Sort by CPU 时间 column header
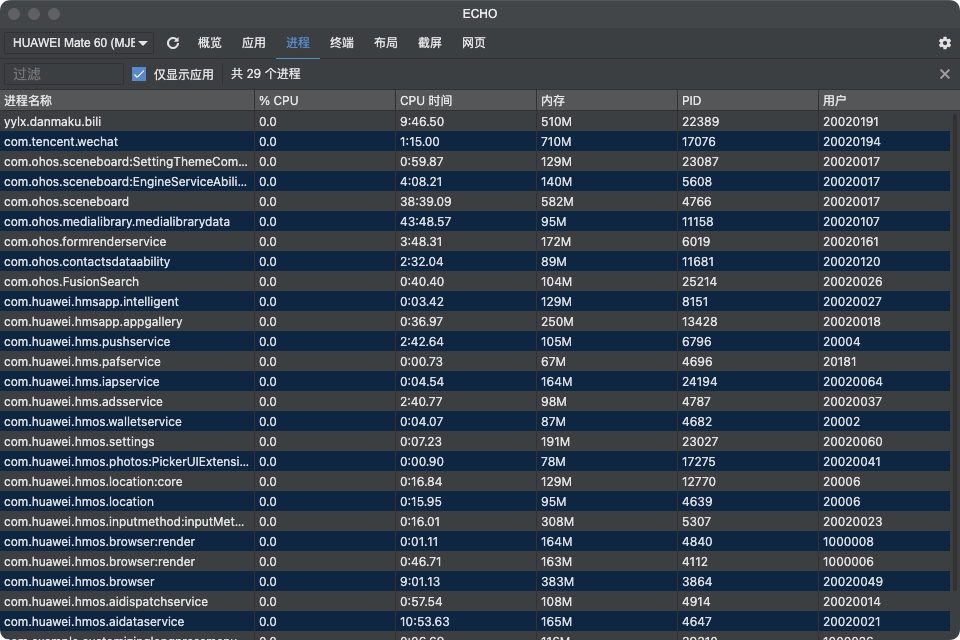Viewport: 960px width, 640px height. point(466,101)
